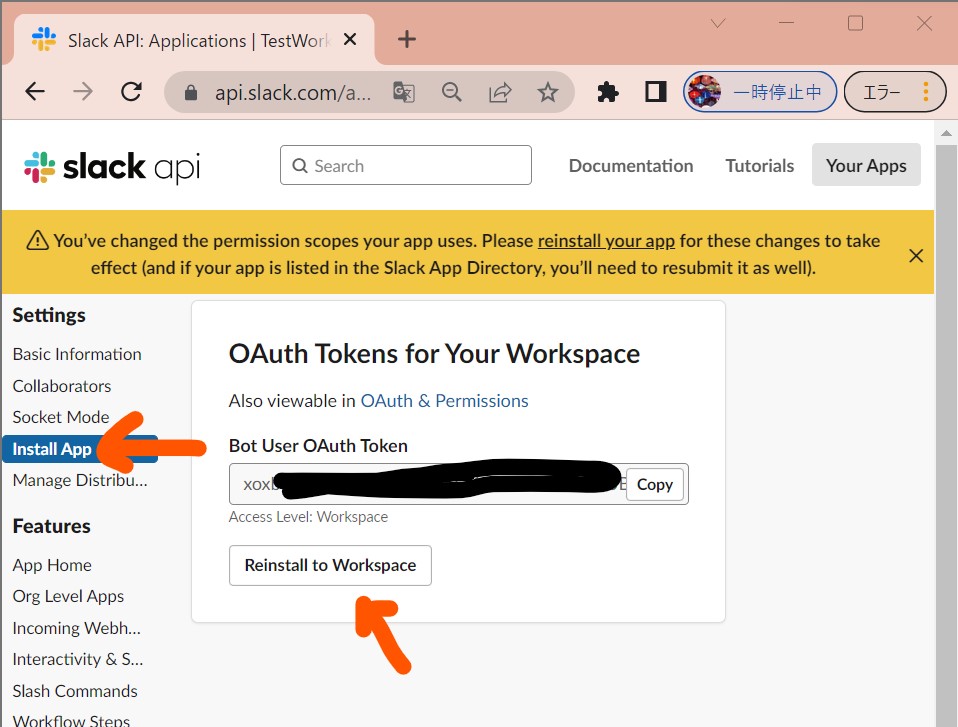Follow the OAuth & Permissions link
Image resolution: width=958 pixels, height=727 pixels.
click(444, 401)
